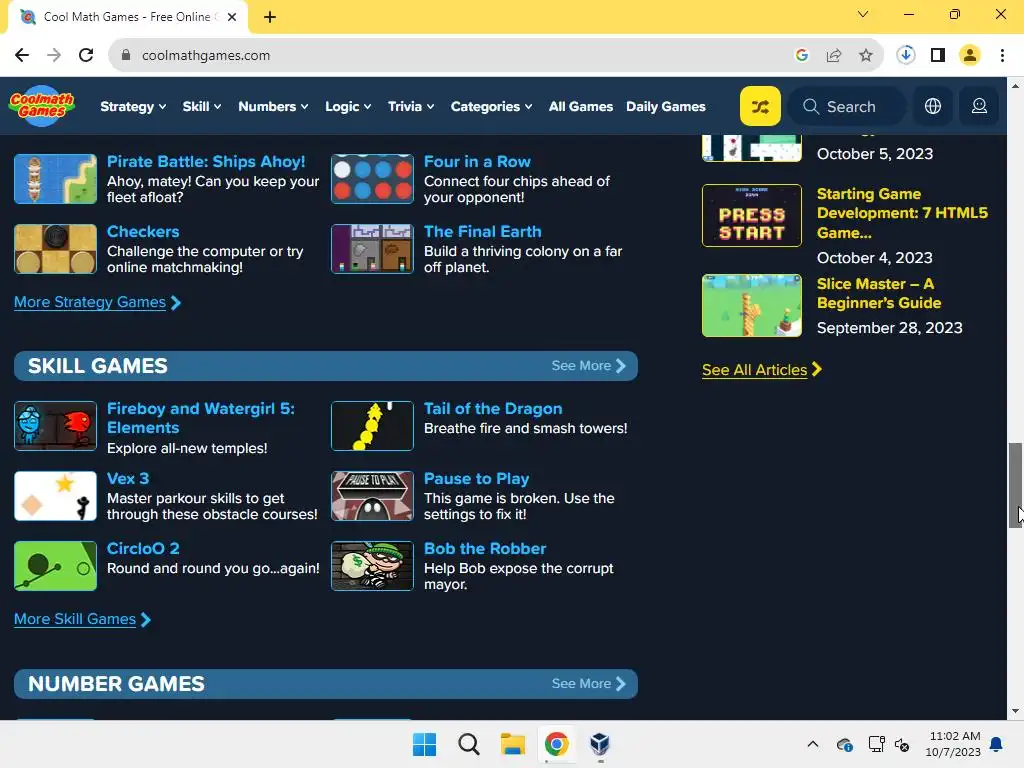Click the Press Start article thumbnail
Viewport: 1024px width, 768px height.
[752, 216]
